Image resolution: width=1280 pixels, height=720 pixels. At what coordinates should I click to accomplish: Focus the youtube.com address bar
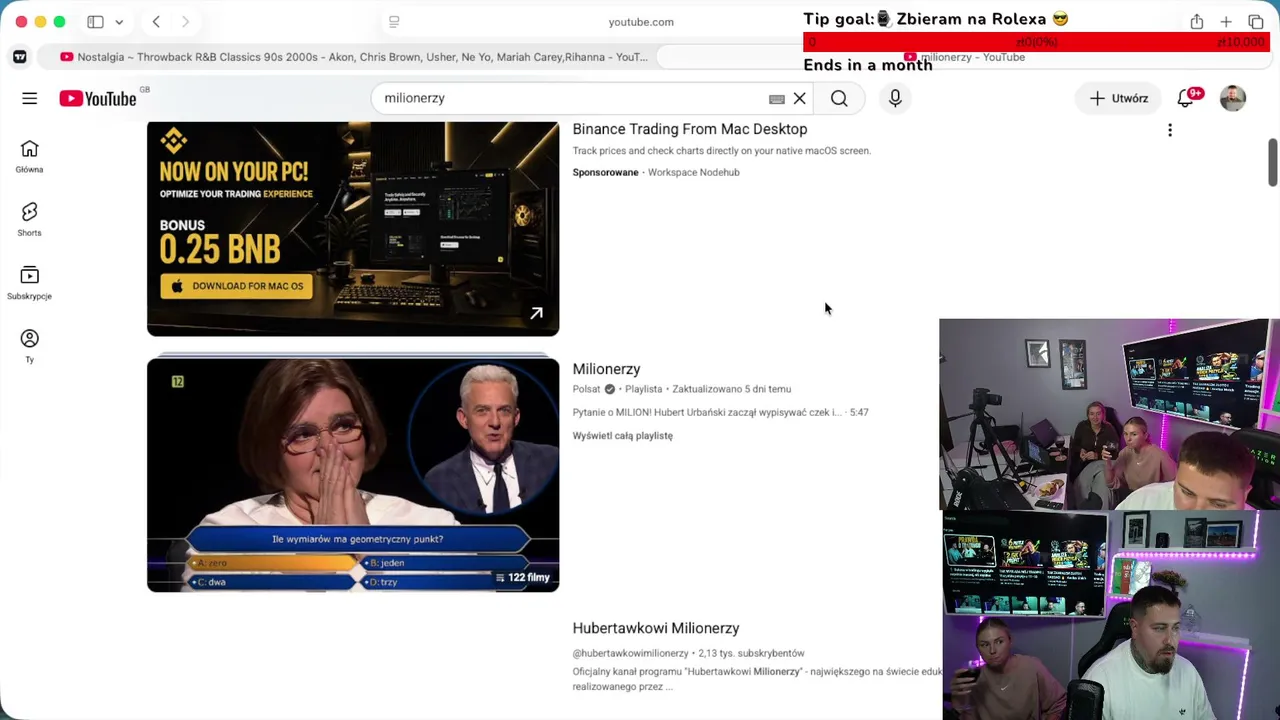(x=641, y=22)
